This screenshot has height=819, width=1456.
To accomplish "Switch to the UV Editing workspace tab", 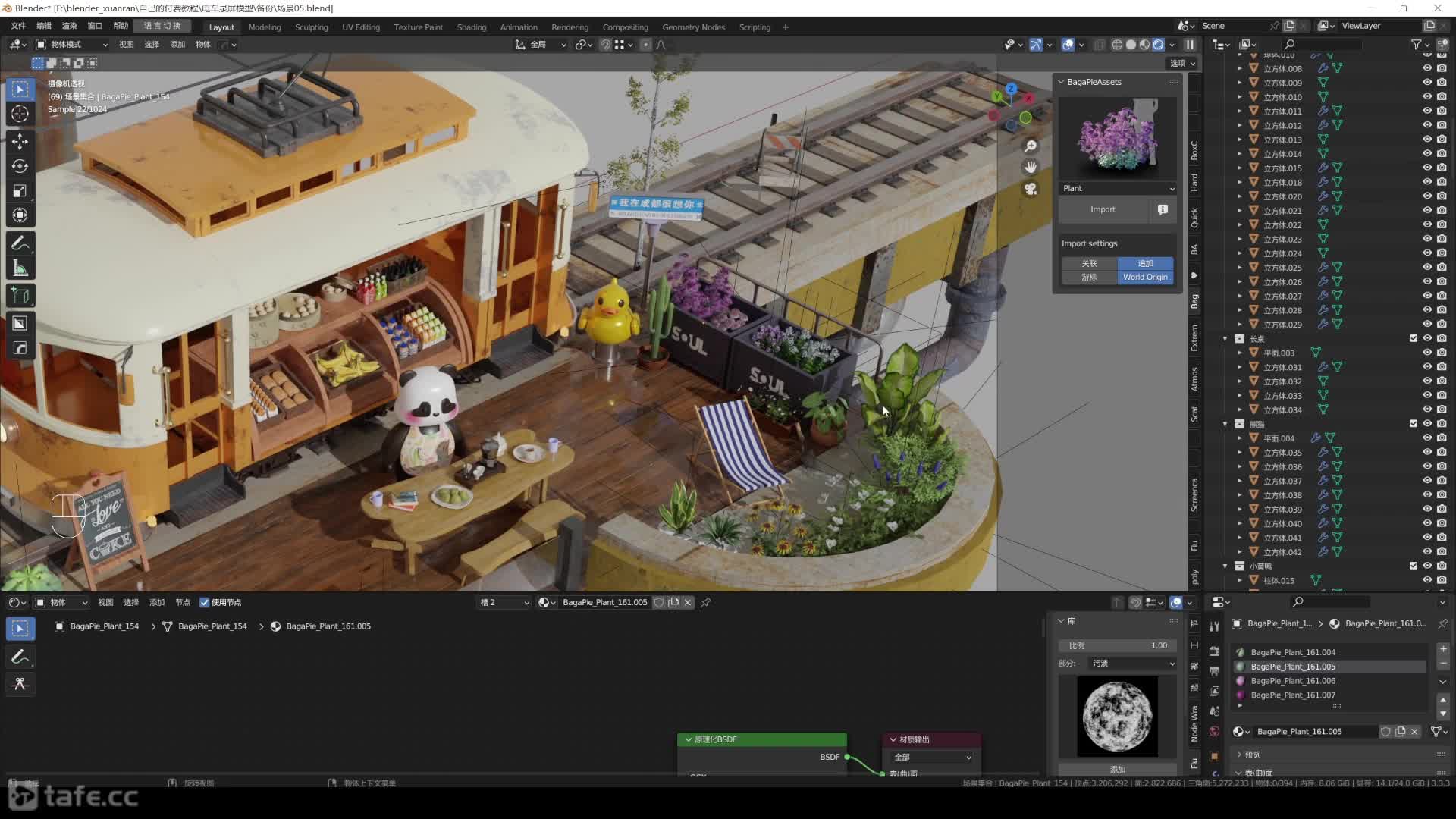I will 360,27.
